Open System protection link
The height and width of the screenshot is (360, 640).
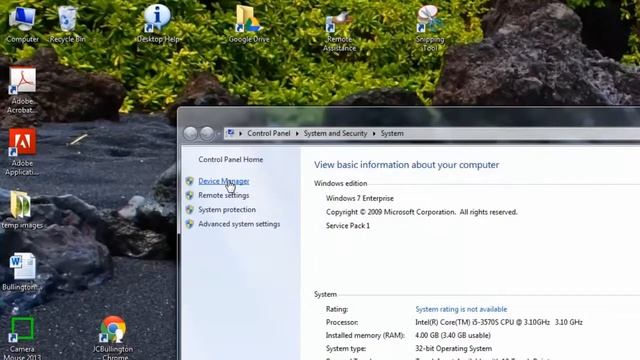point(227,210)
